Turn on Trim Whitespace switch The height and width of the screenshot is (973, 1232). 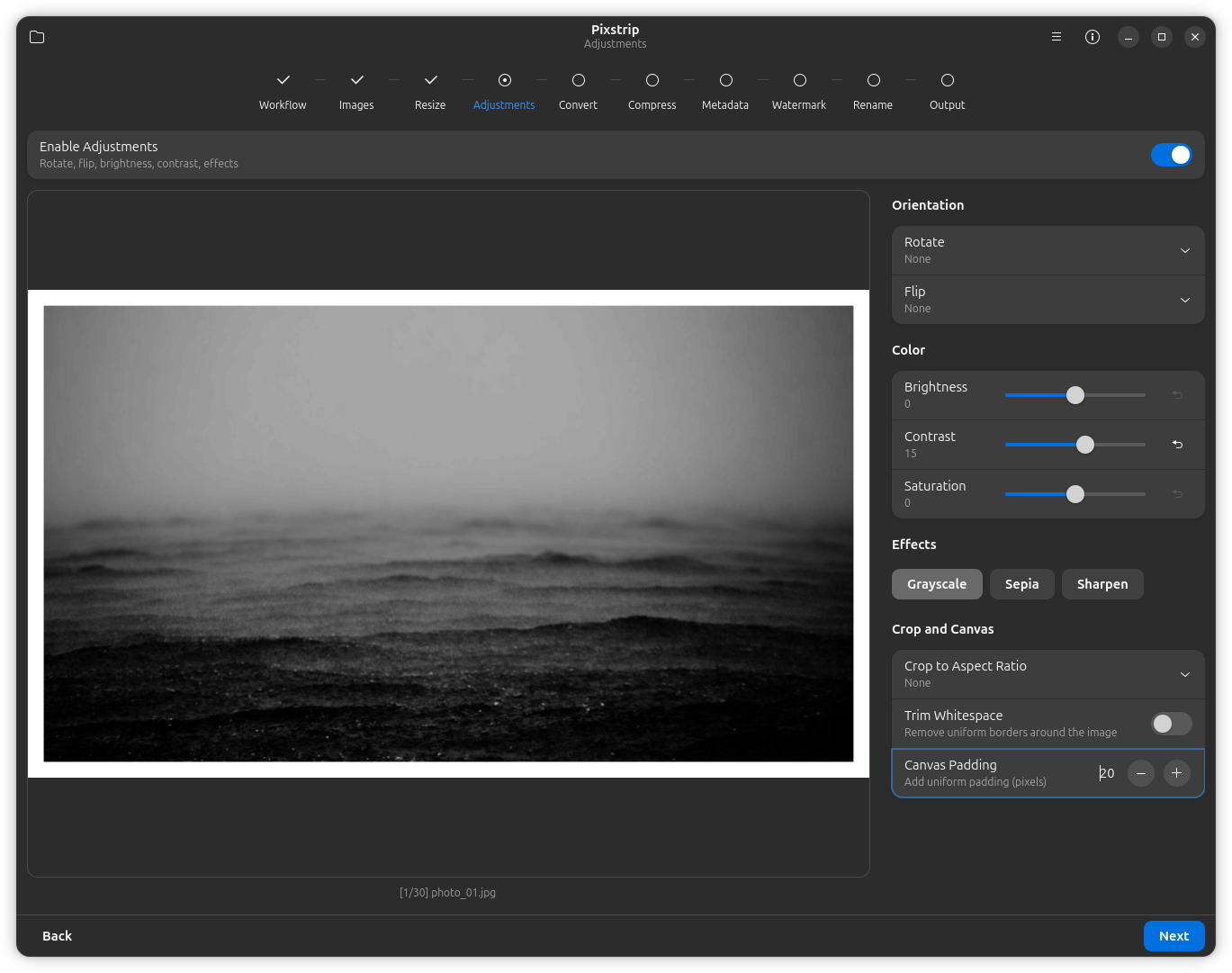[x=1171, y=724]
